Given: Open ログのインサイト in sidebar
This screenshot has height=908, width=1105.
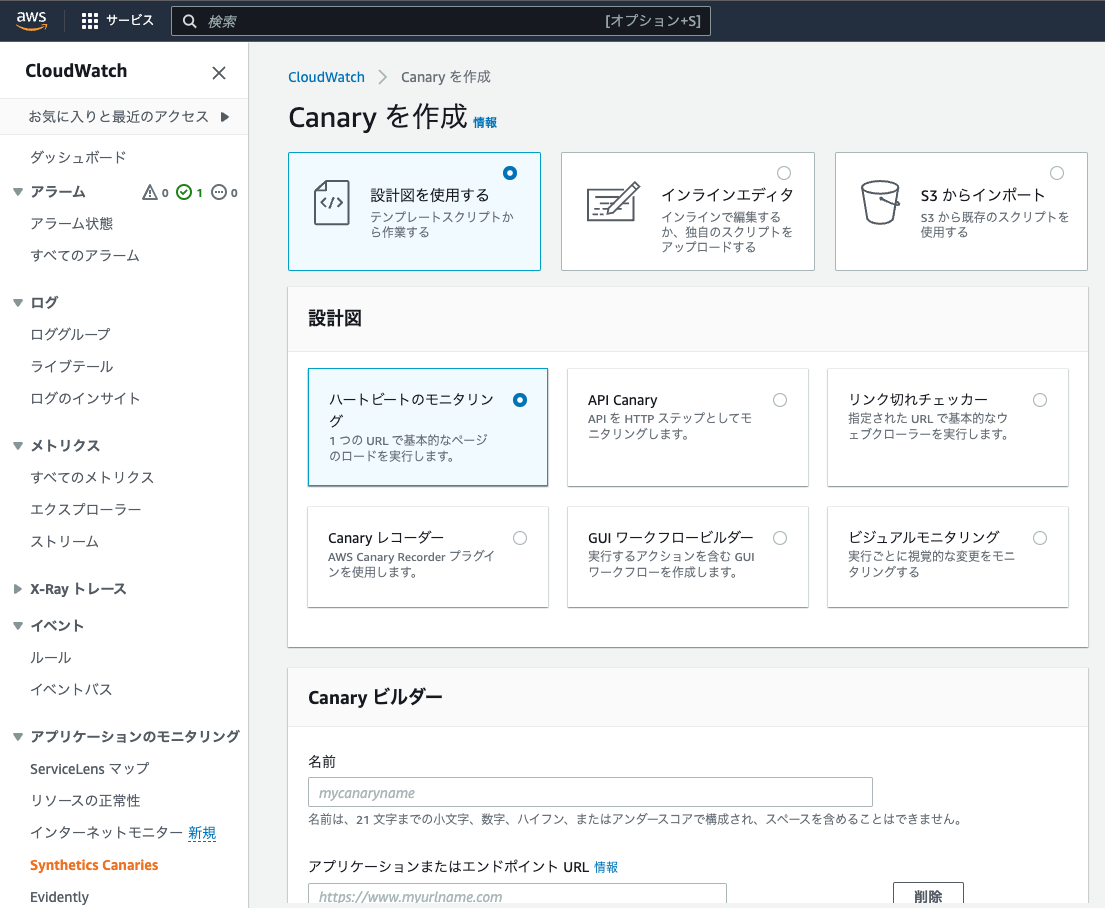Looking at the screenshot, I should click(x=85, y=398).
